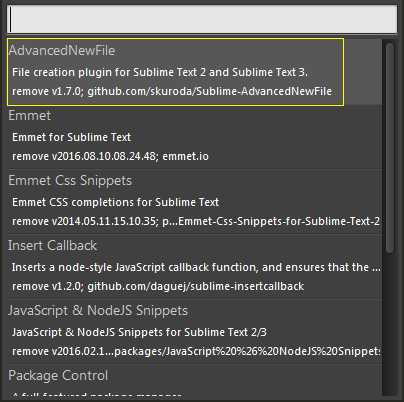Image resolution: width=404 pixels, height=402 pixels.
Task: Choose the Package Control entry
Action: [x=58, y=375]
